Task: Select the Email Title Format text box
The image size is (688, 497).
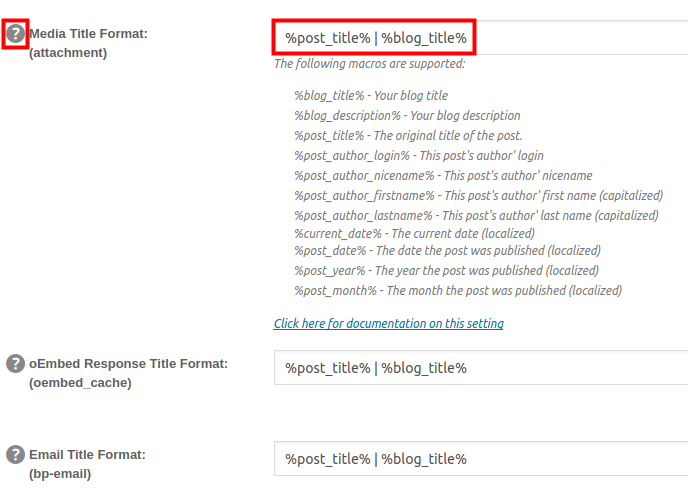Action: [x=480, y=459]
